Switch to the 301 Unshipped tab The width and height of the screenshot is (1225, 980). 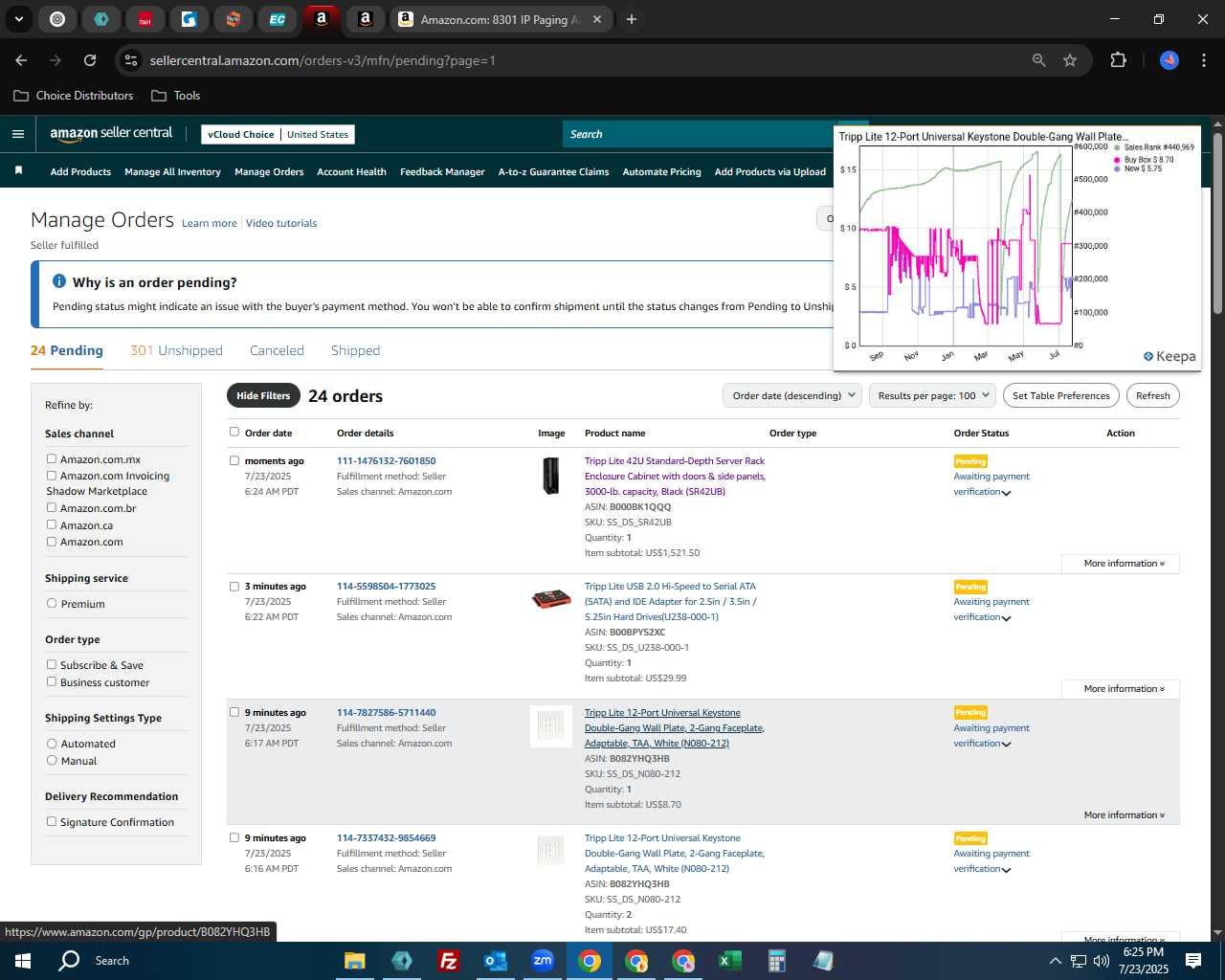tap(176, 350)
